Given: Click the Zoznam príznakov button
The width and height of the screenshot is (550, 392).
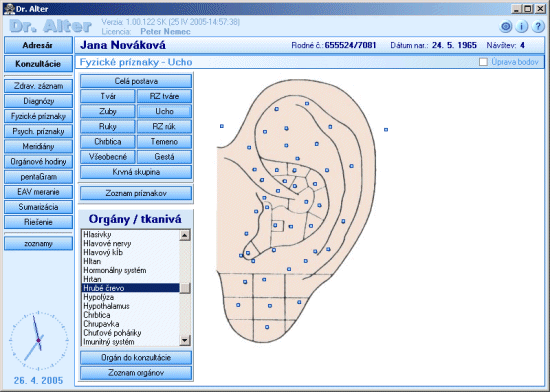Looking at the screenshot, I should click(x=136, y=193).
